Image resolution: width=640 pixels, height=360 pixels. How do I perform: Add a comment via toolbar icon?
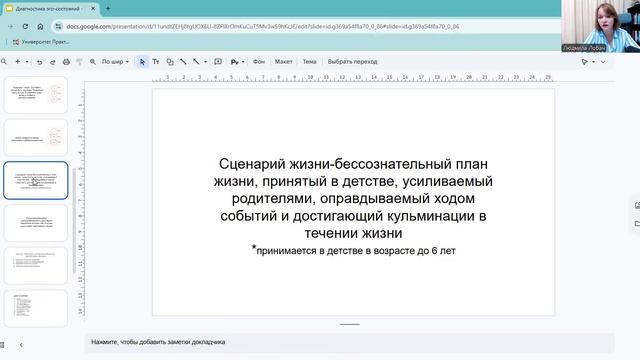(x=218, y=62)
